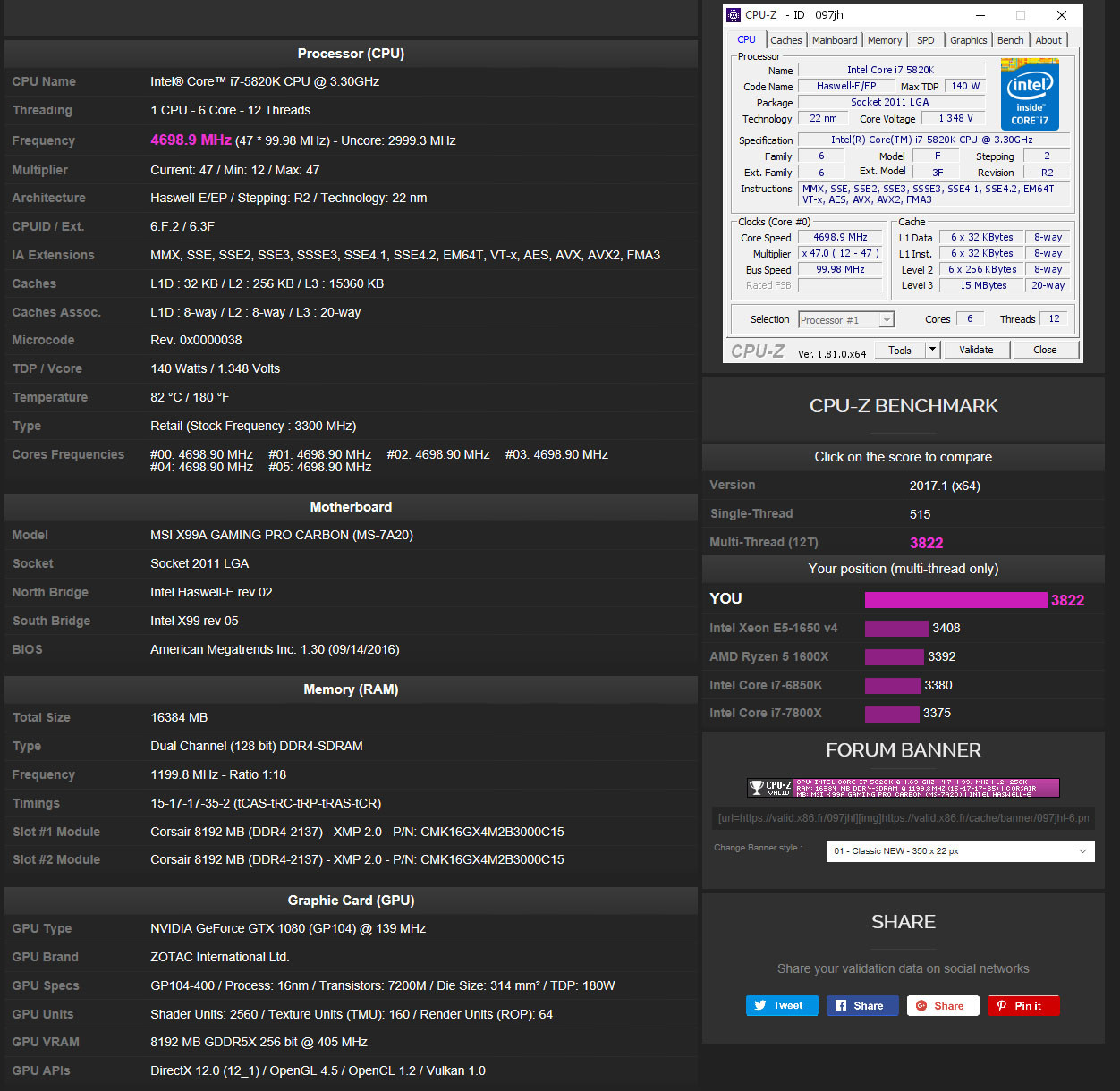The width and height of the screenshot is (1120, 1091).
Task: Click the Multi-Thread score 3822
Action: [x=927, y=543]
